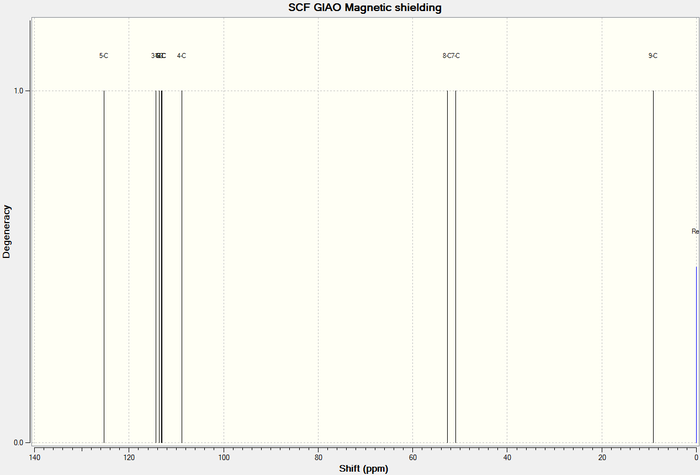Select the 1.0 degeneracy tick label
The width and height of the screenshot is (700, 475).
pyautogui.click(x=19, y=91)
